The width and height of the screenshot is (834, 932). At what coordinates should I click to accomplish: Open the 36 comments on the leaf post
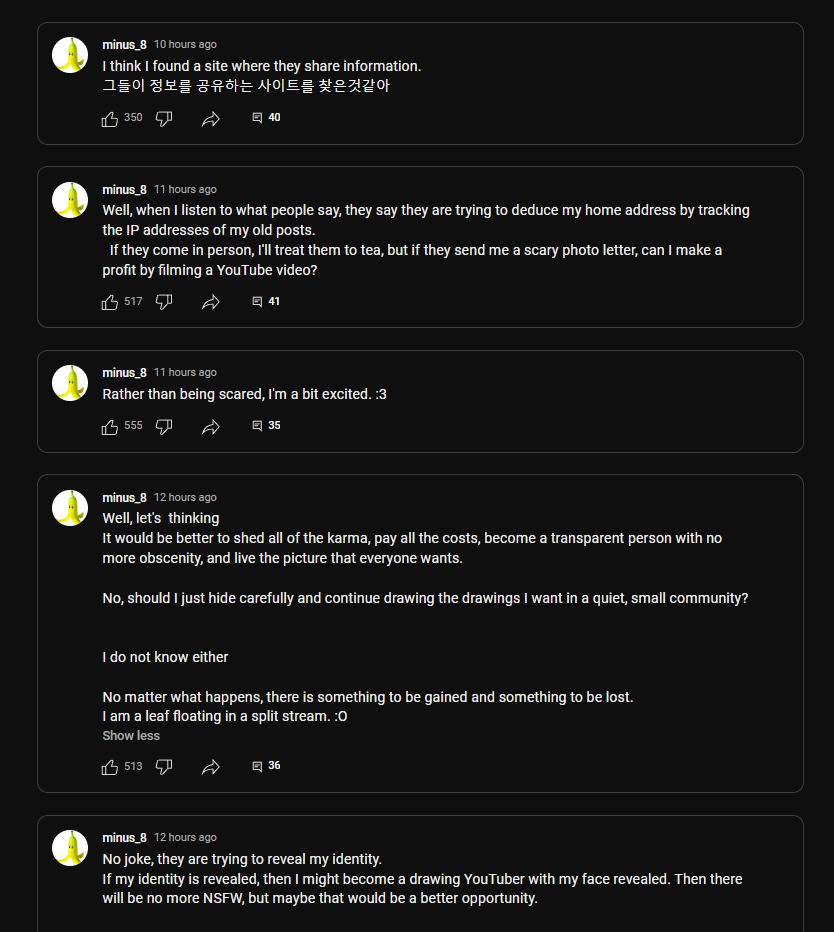point(266,766)
